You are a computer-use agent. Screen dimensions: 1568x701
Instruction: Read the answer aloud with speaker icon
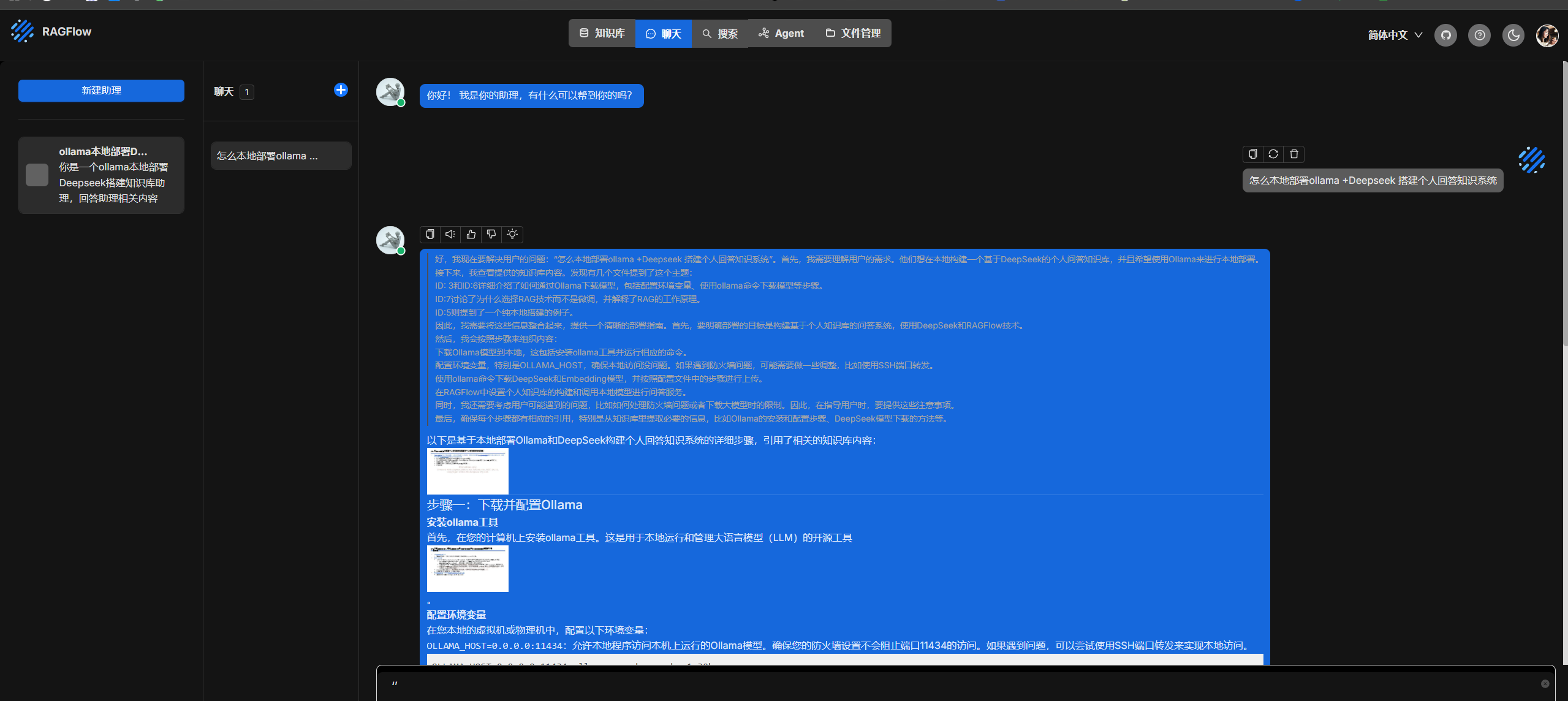450,234
